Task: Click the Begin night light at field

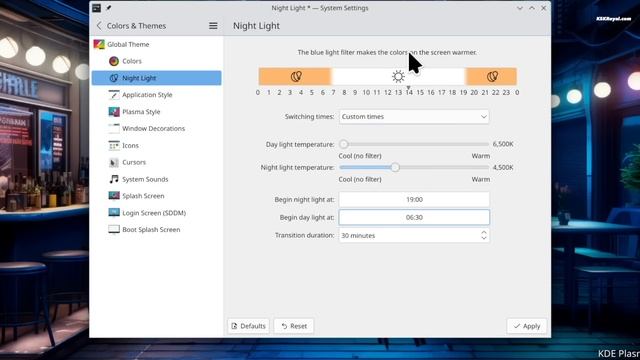Action: 414,200
